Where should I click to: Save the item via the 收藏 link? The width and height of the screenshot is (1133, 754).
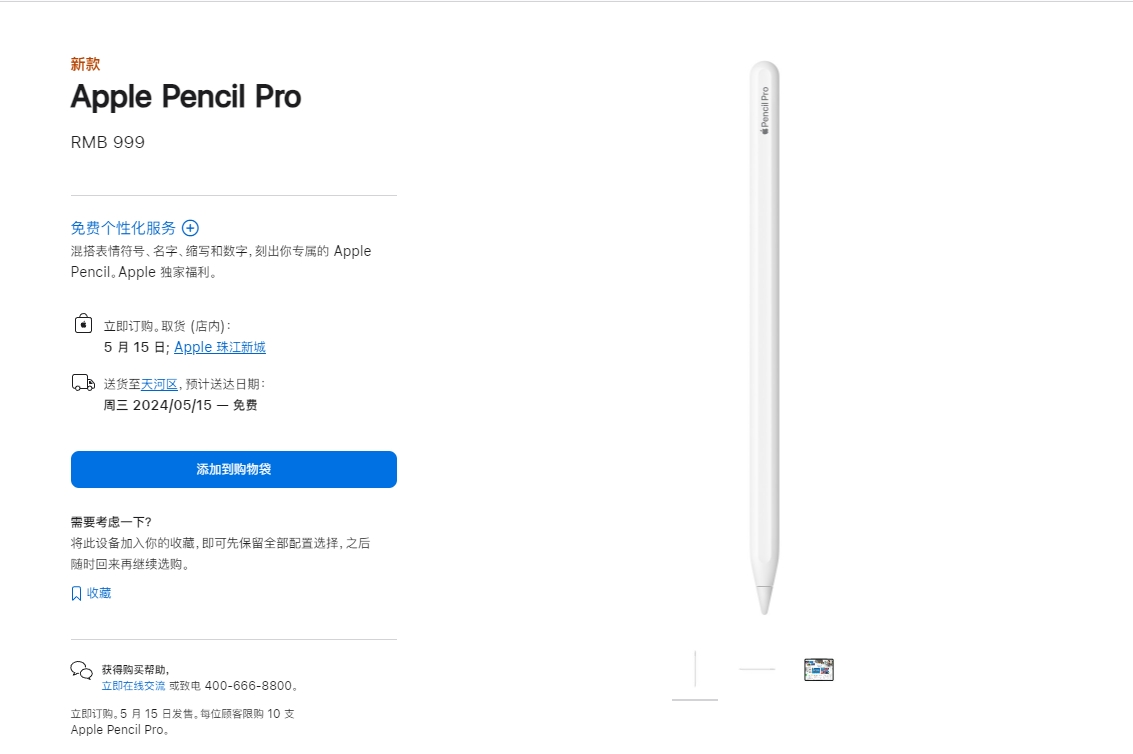point(99,593)
